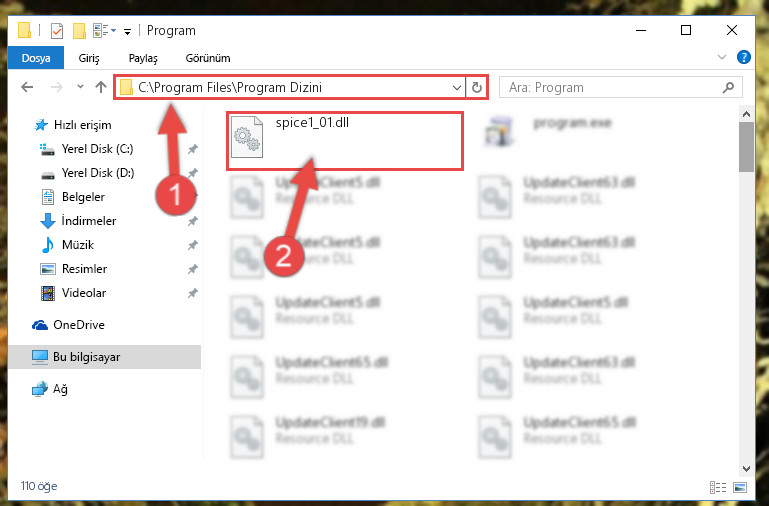Switch to large thumbnails view icon
The width and height of the screenshot is (769, 506).
click(x=740, y=487)
